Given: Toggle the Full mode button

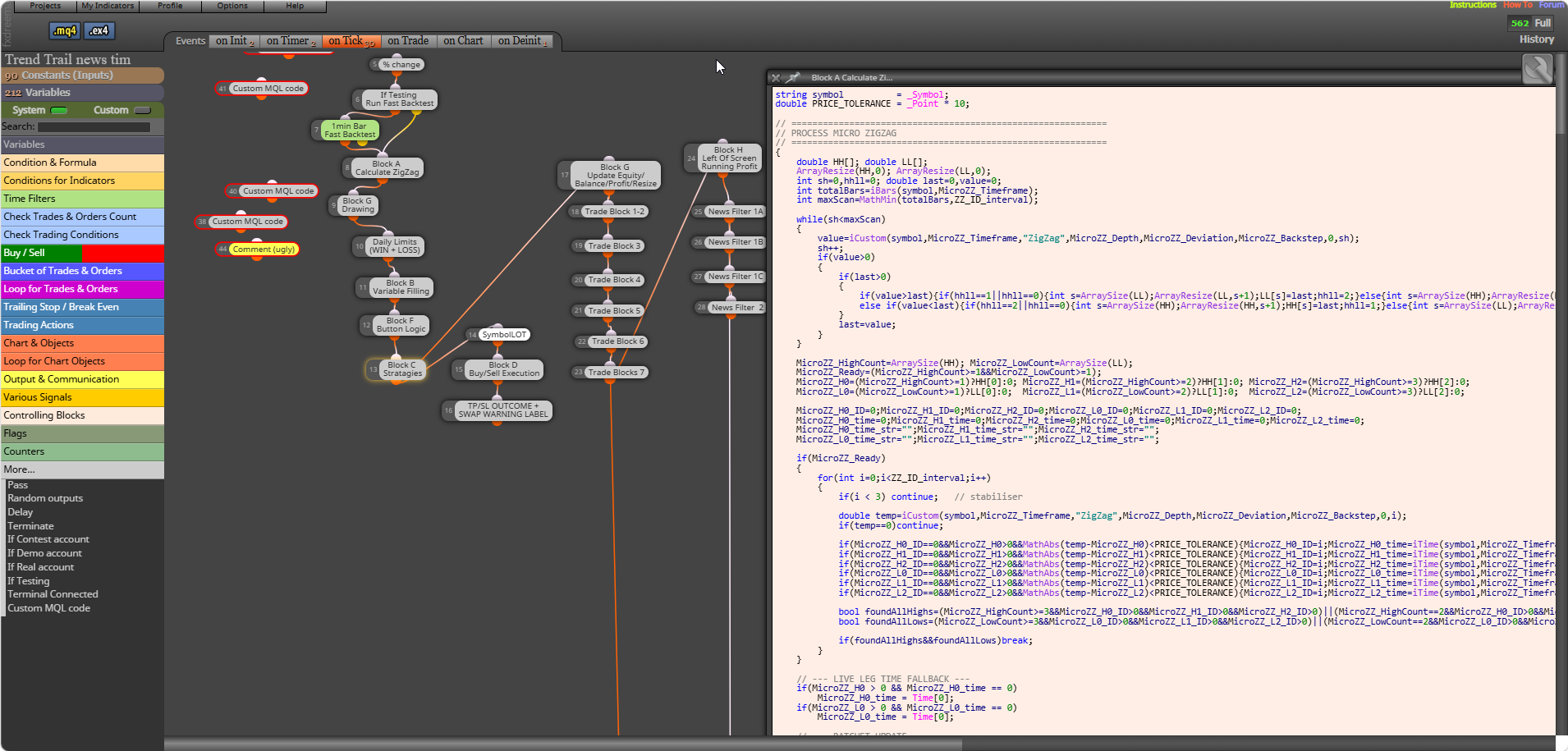Looking at the screenshot, I should (x=1543, y=23).
